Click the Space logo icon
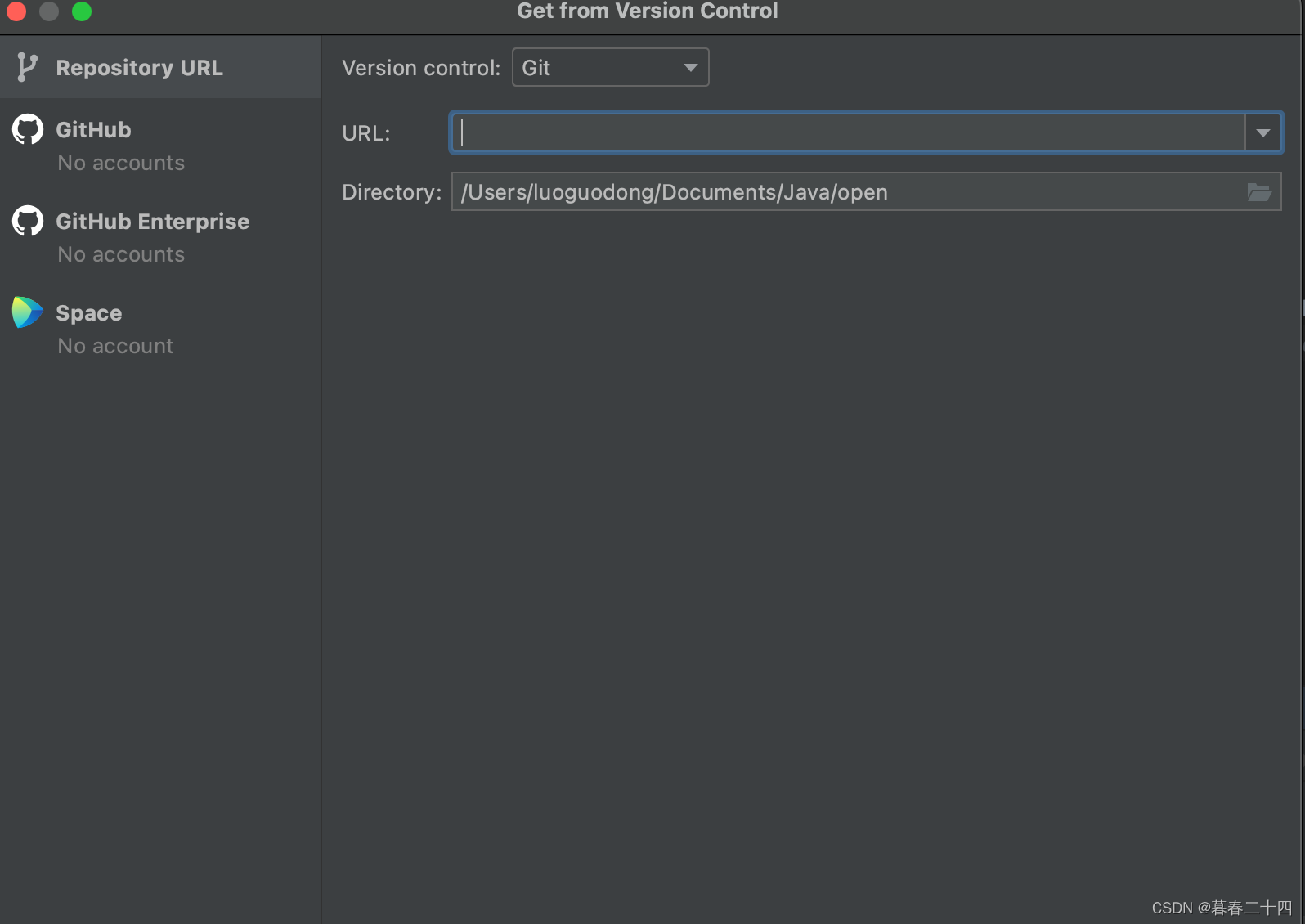The height and width of the screenshot is (924, 1305). point(27,312)
